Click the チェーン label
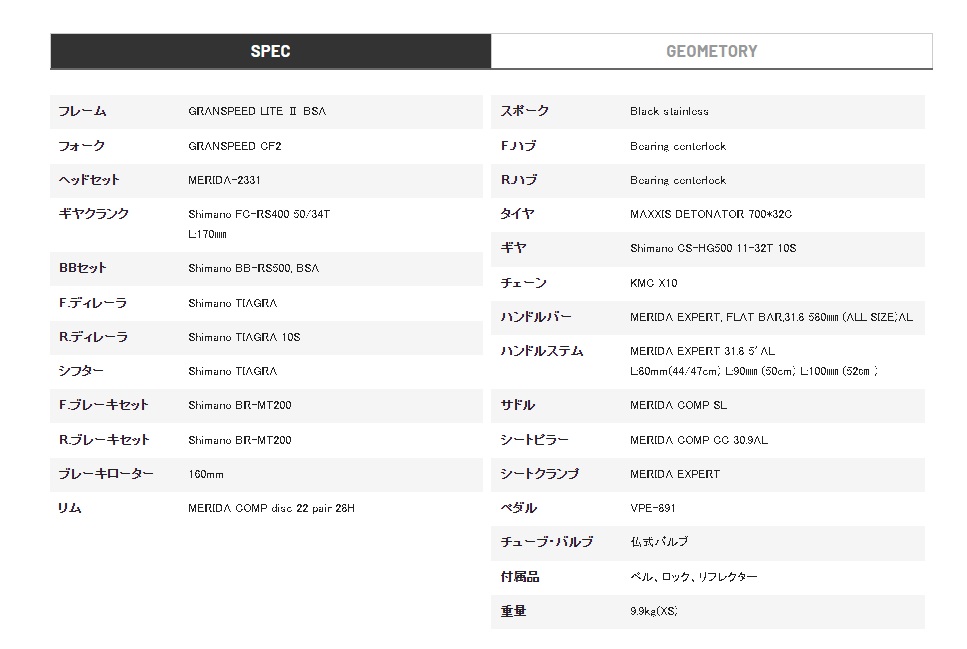 (x=523, y=283)
